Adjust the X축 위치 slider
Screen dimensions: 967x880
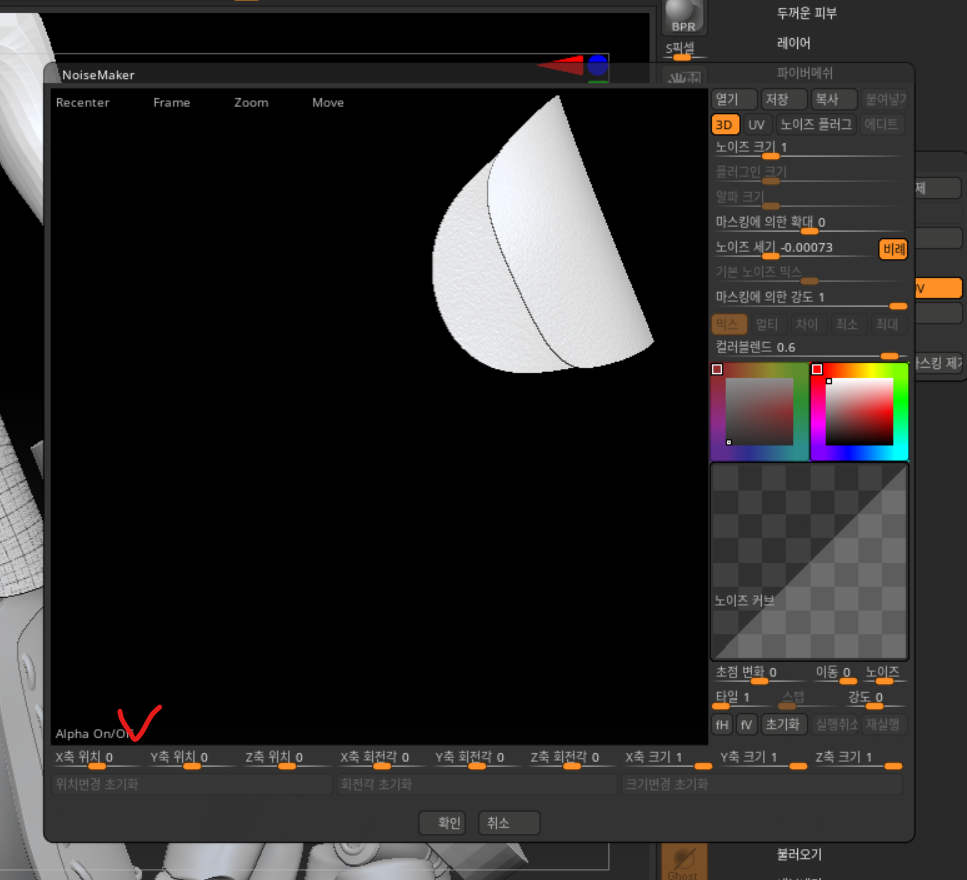[97, 760]
